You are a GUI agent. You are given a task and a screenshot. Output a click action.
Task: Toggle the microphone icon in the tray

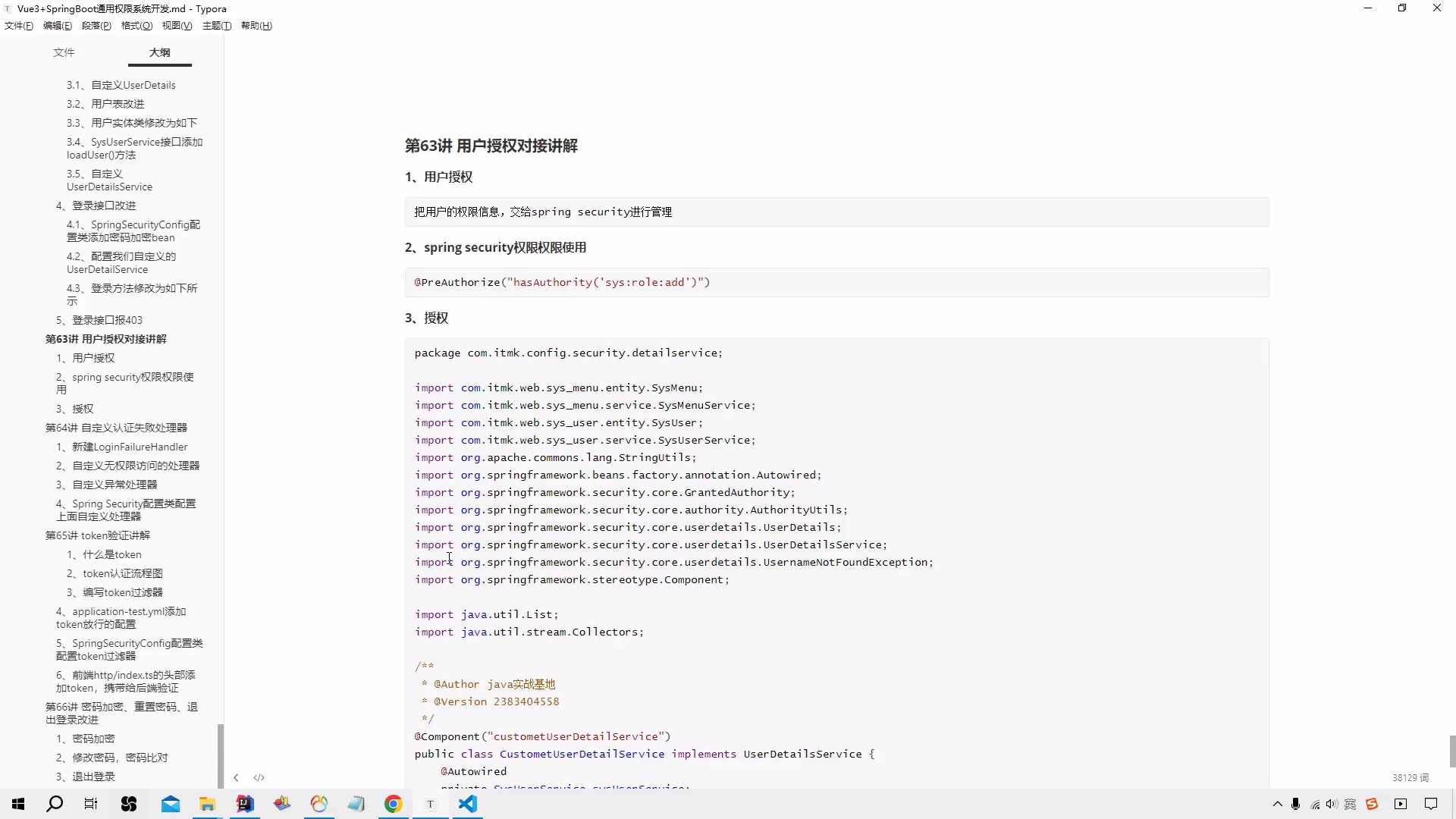[1296, 805]
